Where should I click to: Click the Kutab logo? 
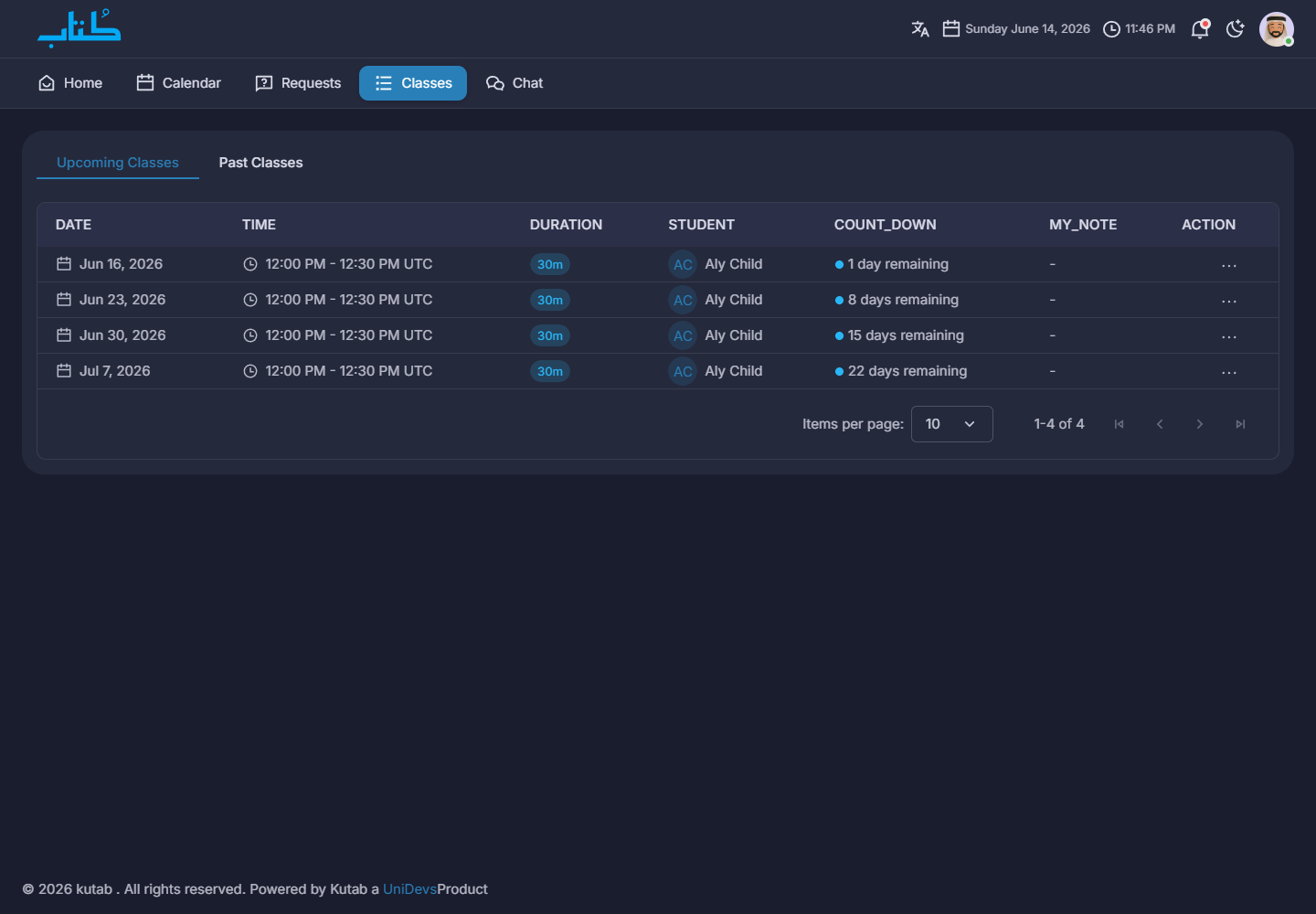(79, 28)
